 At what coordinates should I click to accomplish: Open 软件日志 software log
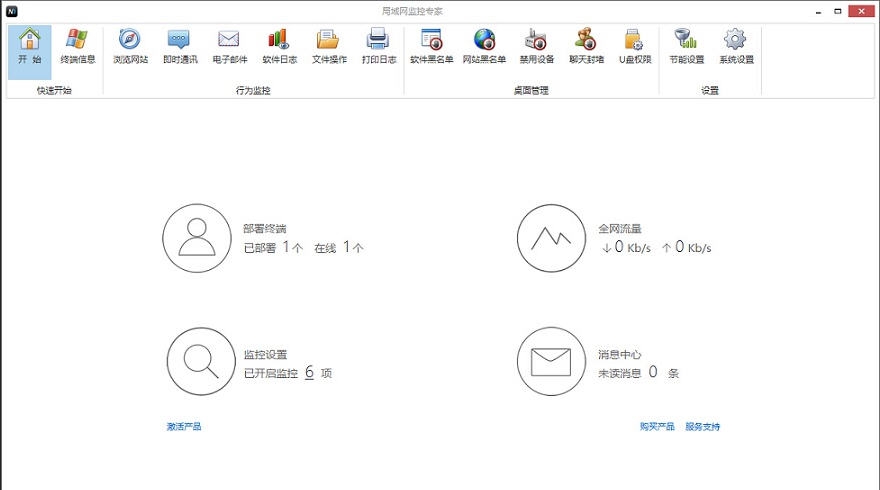coord(279,47)
